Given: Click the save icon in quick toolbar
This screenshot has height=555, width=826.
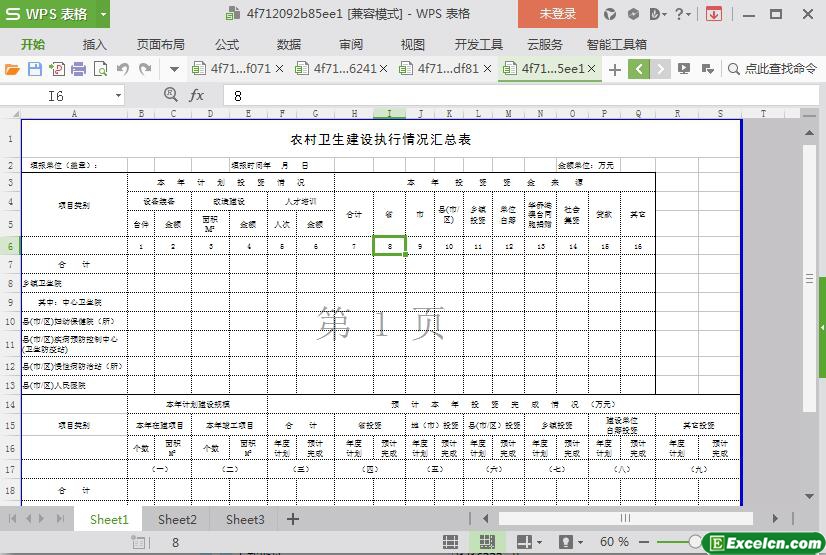Looking at the screenshot, I should click(x=34, y=69).
